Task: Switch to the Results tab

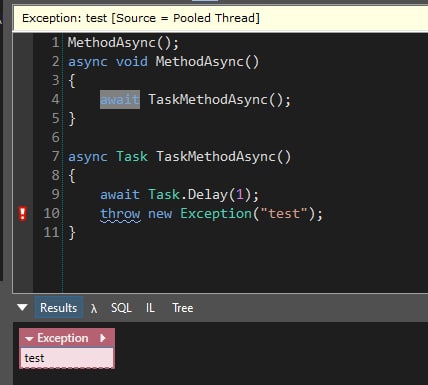Action: tap(59, 307)
